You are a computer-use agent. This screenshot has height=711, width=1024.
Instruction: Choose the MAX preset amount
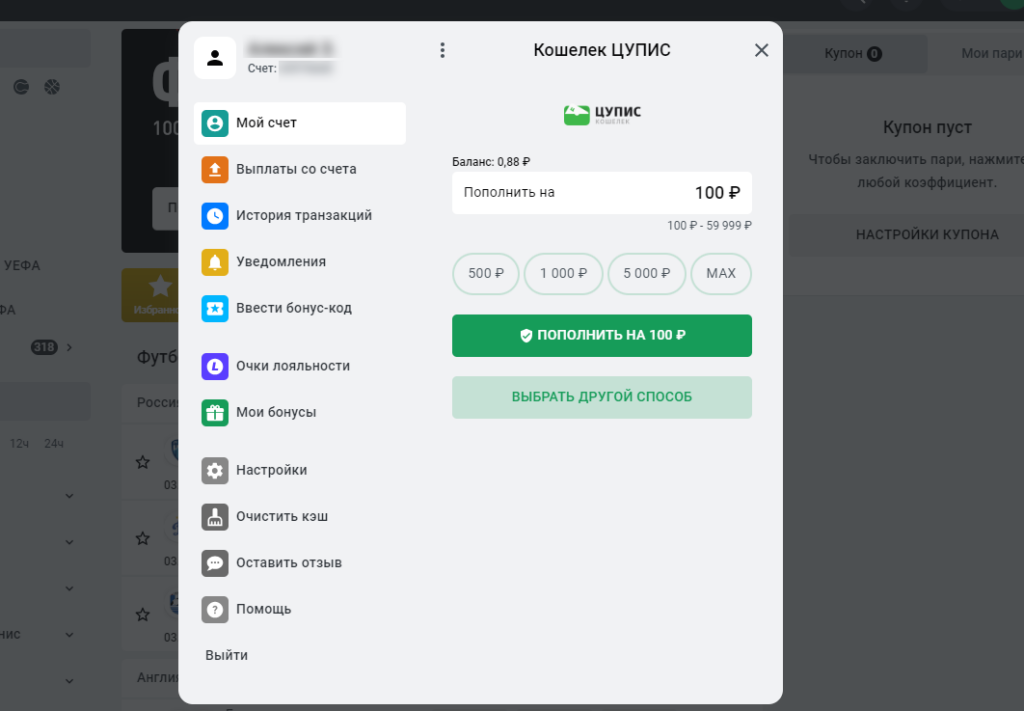point(721,274)
